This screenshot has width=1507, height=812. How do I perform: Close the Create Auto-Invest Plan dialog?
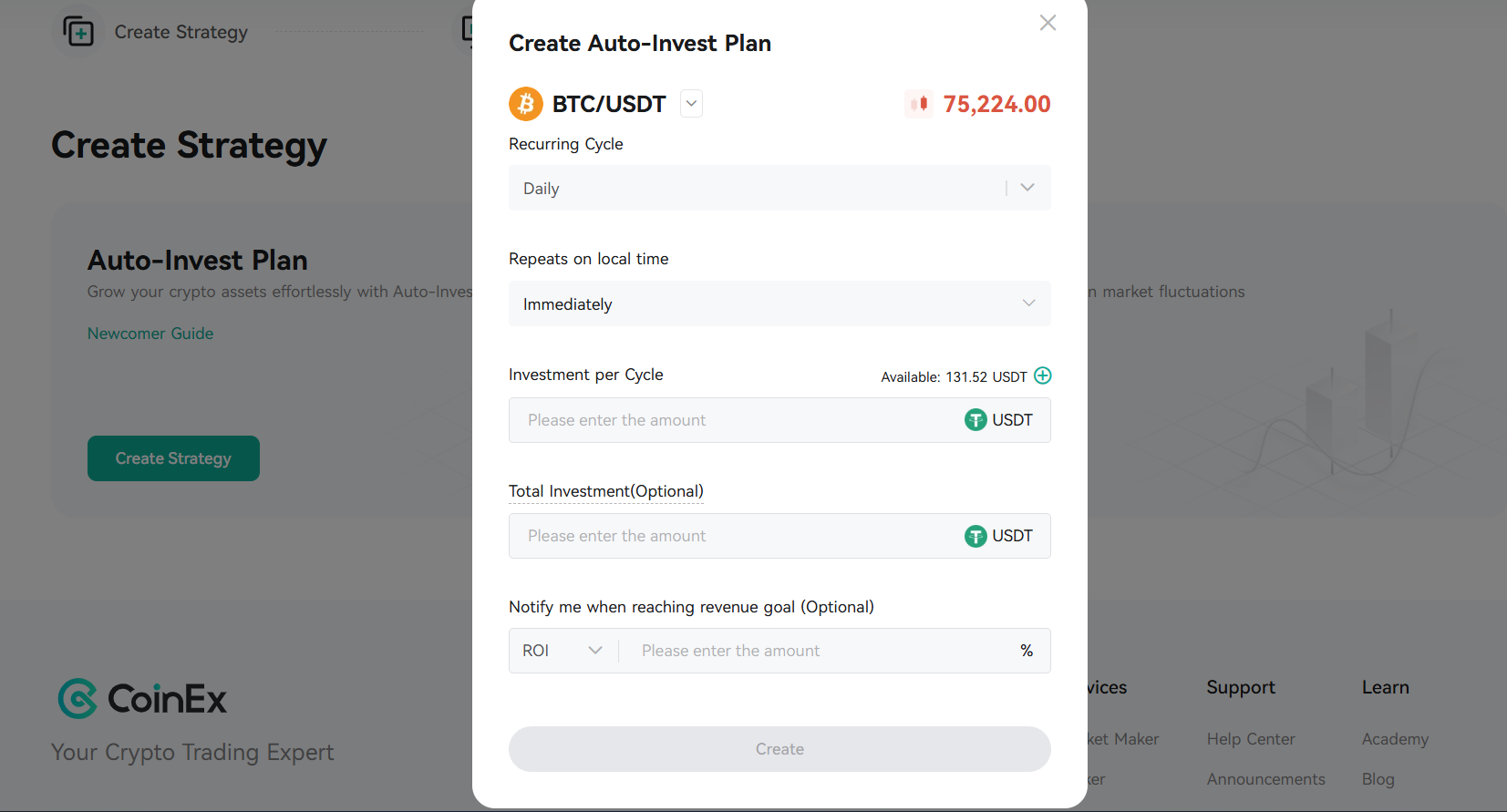(x=1048, y=23)
